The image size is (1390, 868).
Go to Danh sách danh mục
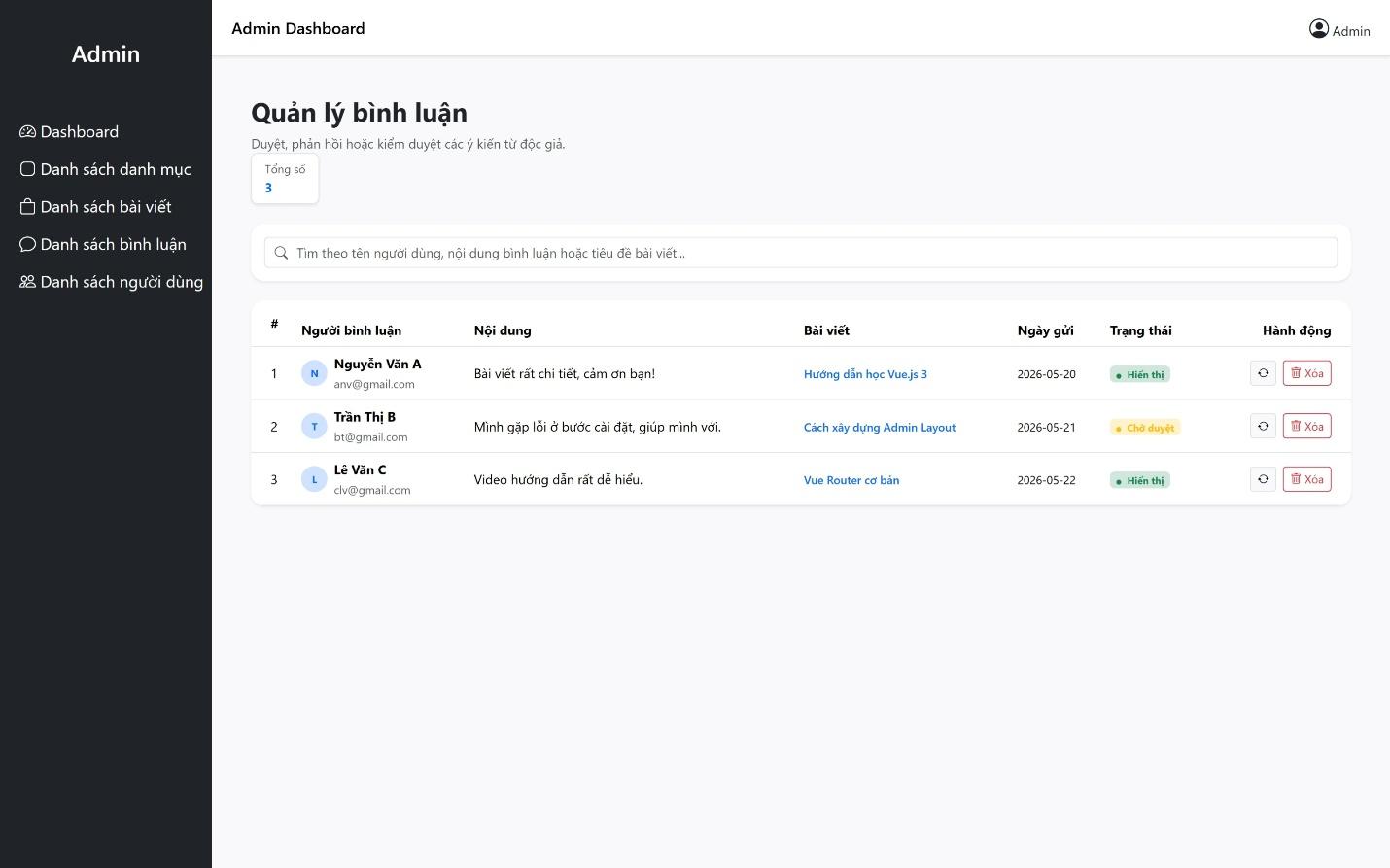(x=105, y=169)
